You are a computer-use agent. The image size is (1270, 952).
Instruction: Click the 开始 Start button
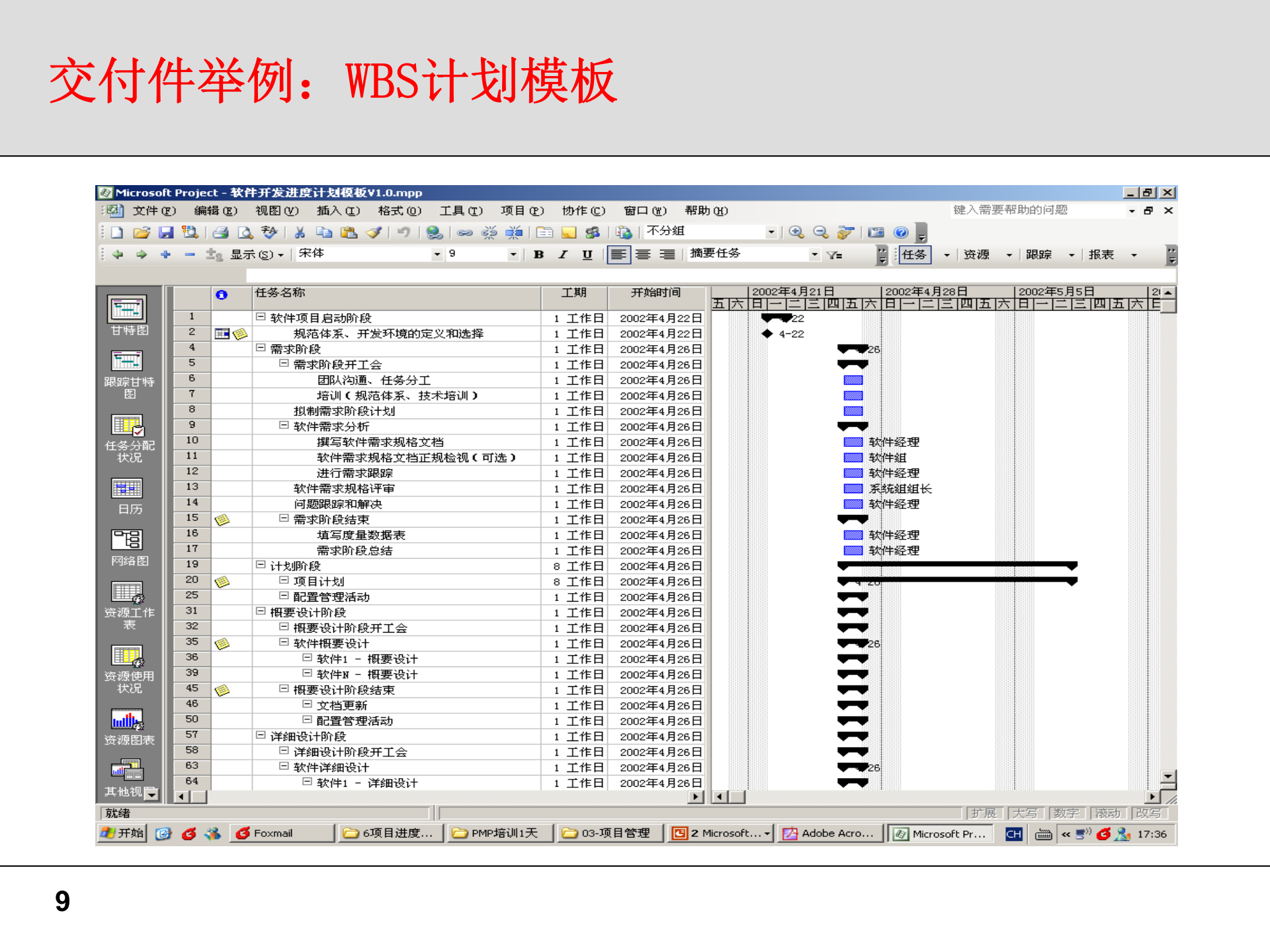[x=122, y=834]
